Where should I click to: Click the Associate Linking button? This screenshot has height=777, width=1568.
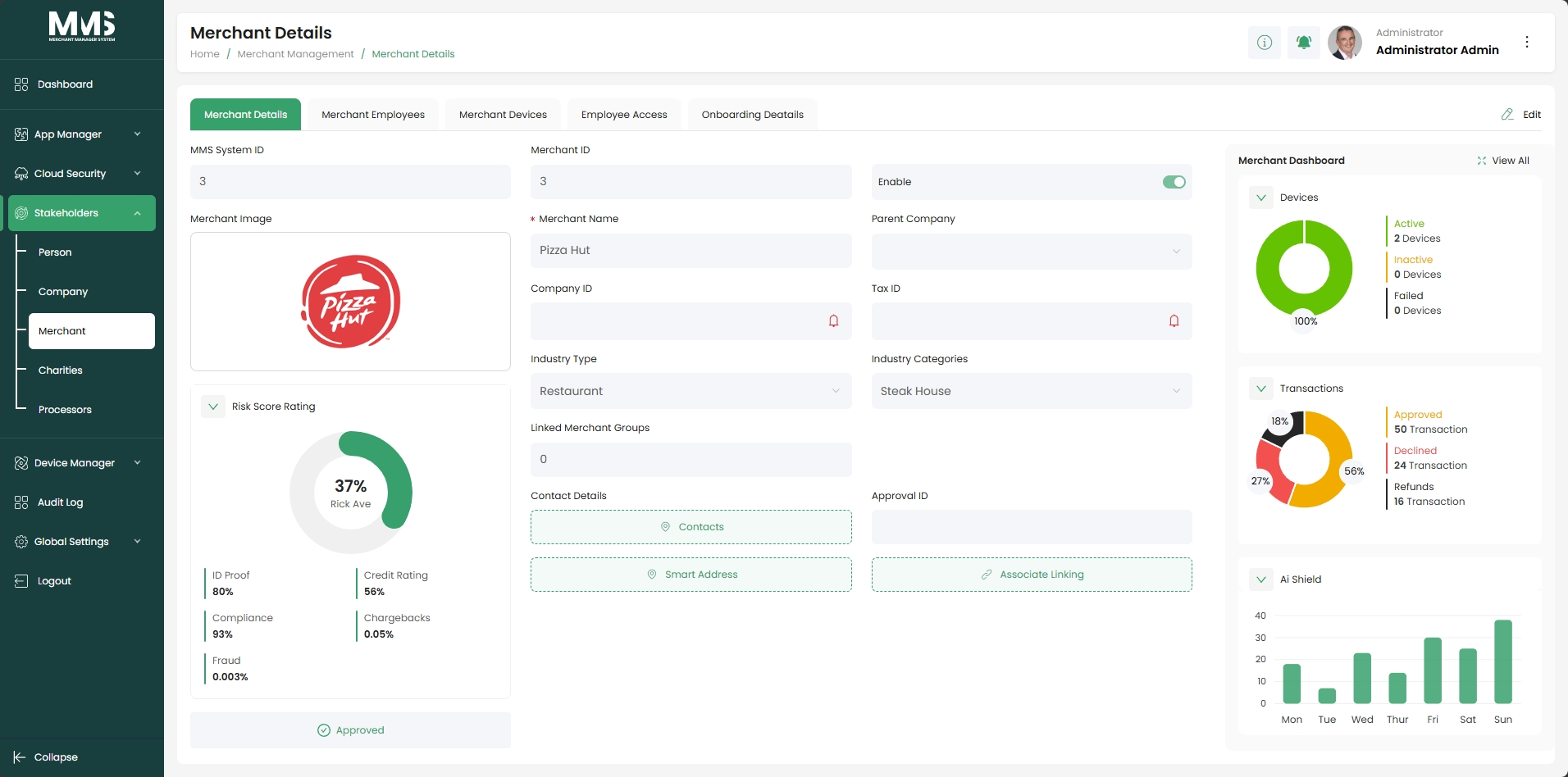[1031, 575]
